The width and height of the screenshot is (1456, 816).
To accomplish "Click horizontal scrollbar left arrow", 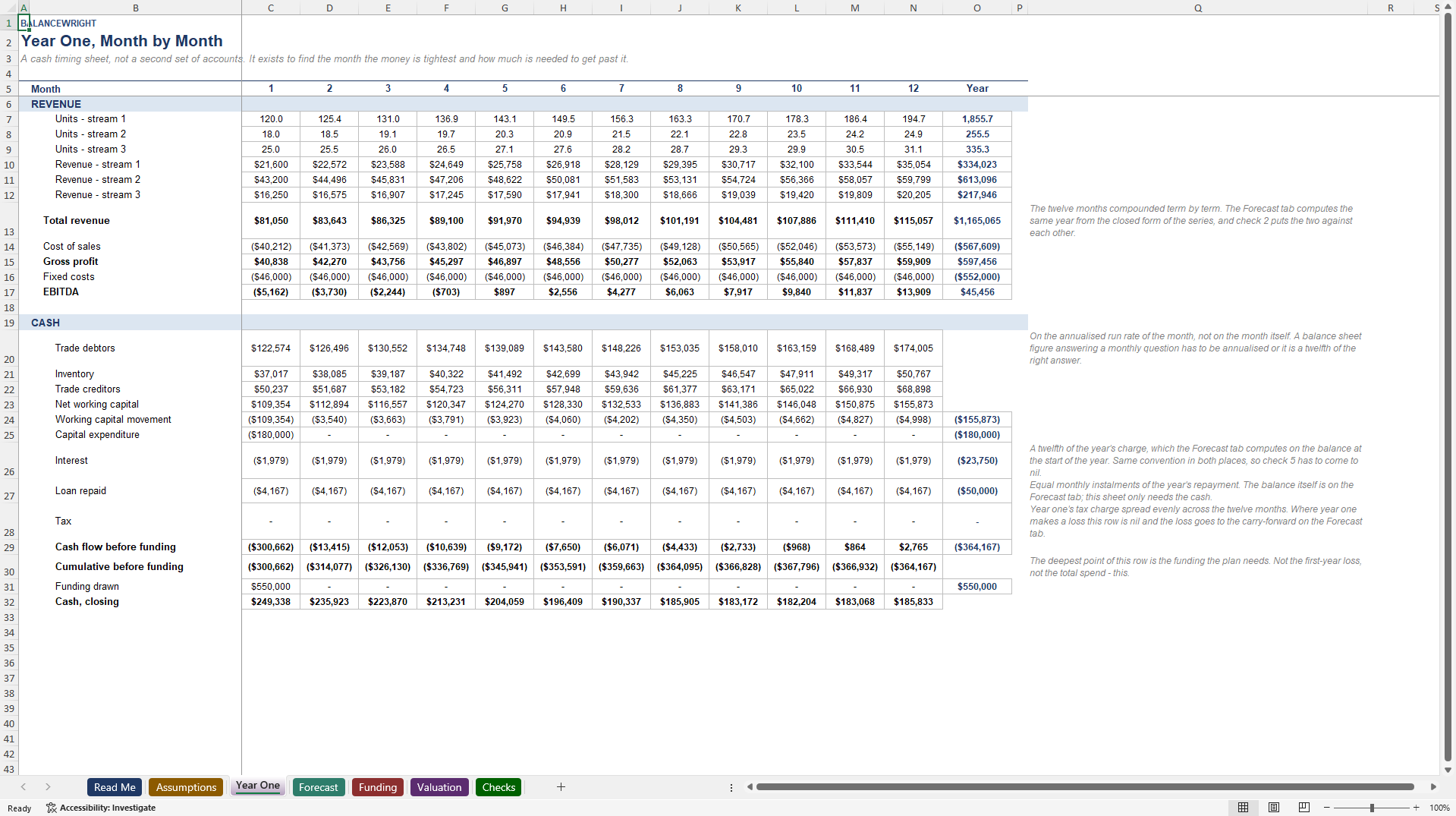I will coord(750,787).
